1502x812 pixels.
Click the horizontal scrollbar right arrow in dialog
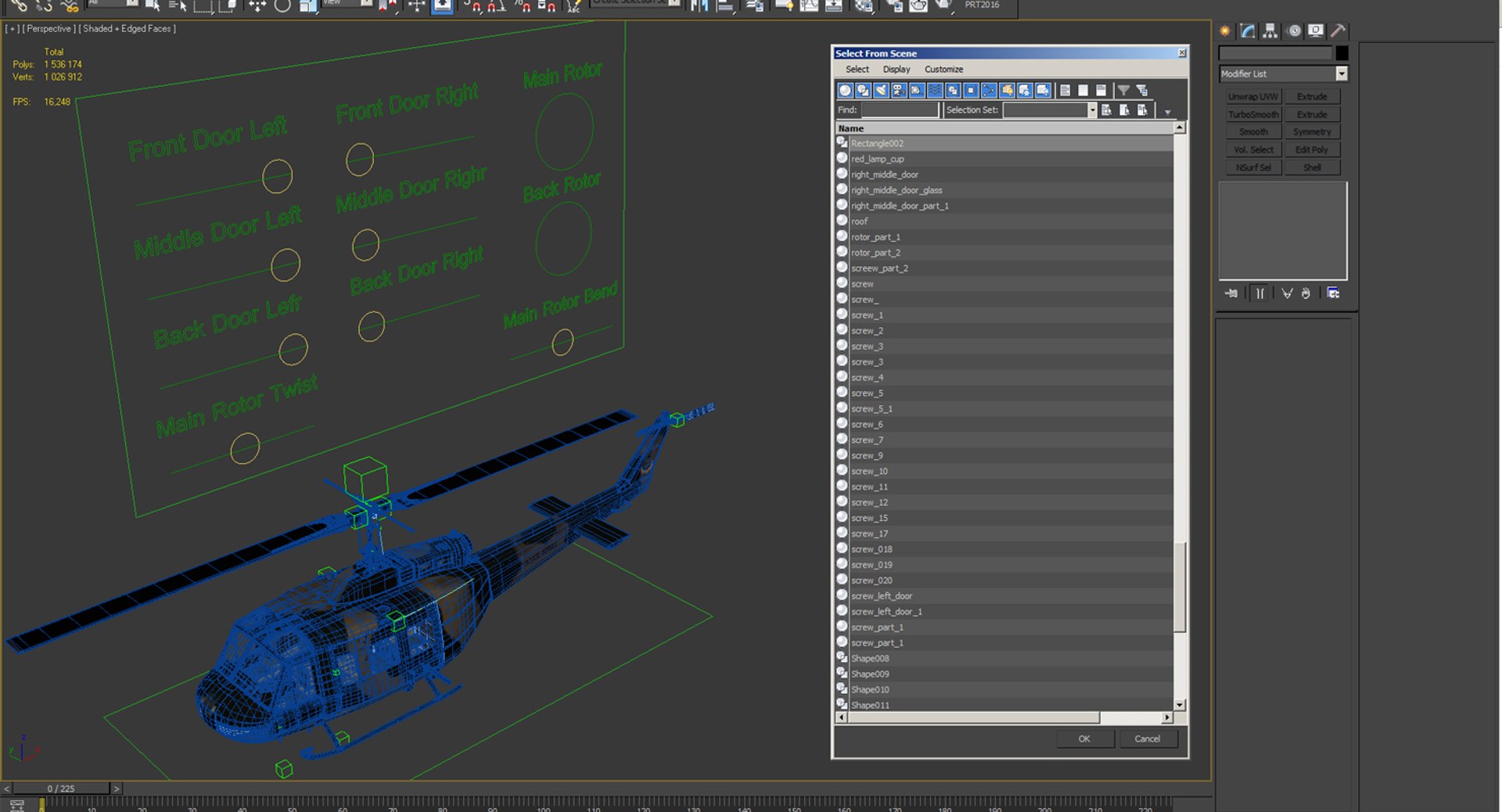coord(1167,717)
